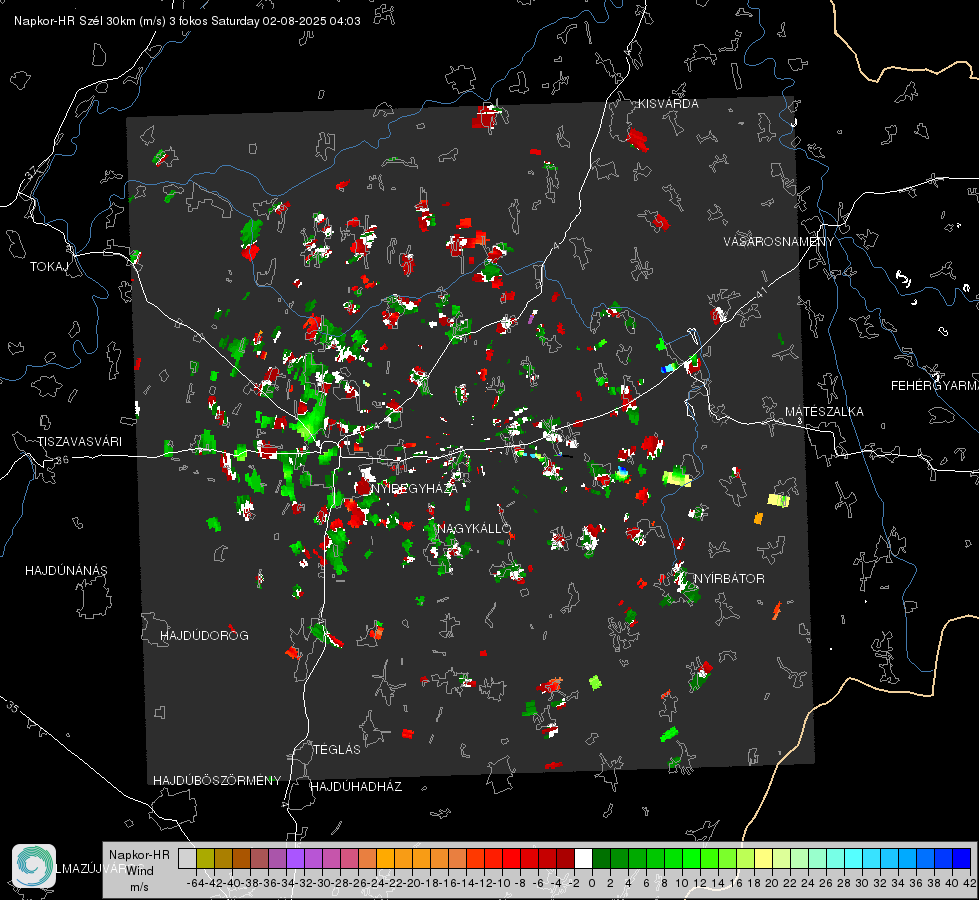Click the HAJDÚHADHÁZ label
The image size is (979, 900).
click(356, 787)
